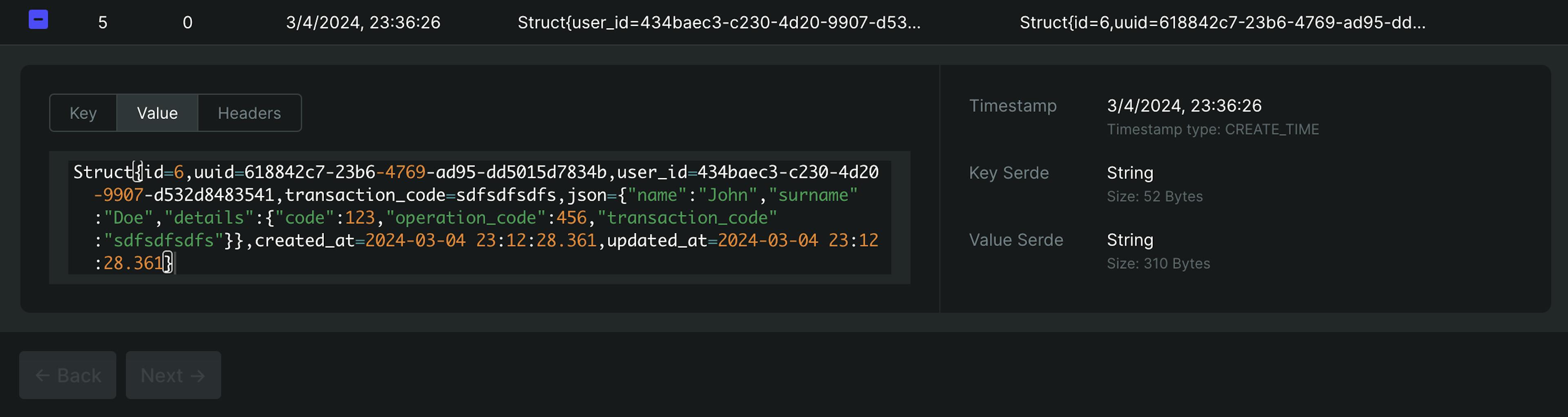Select the Value tab
This screenshot has height=417, width=1568.
[x=157, y=113]
